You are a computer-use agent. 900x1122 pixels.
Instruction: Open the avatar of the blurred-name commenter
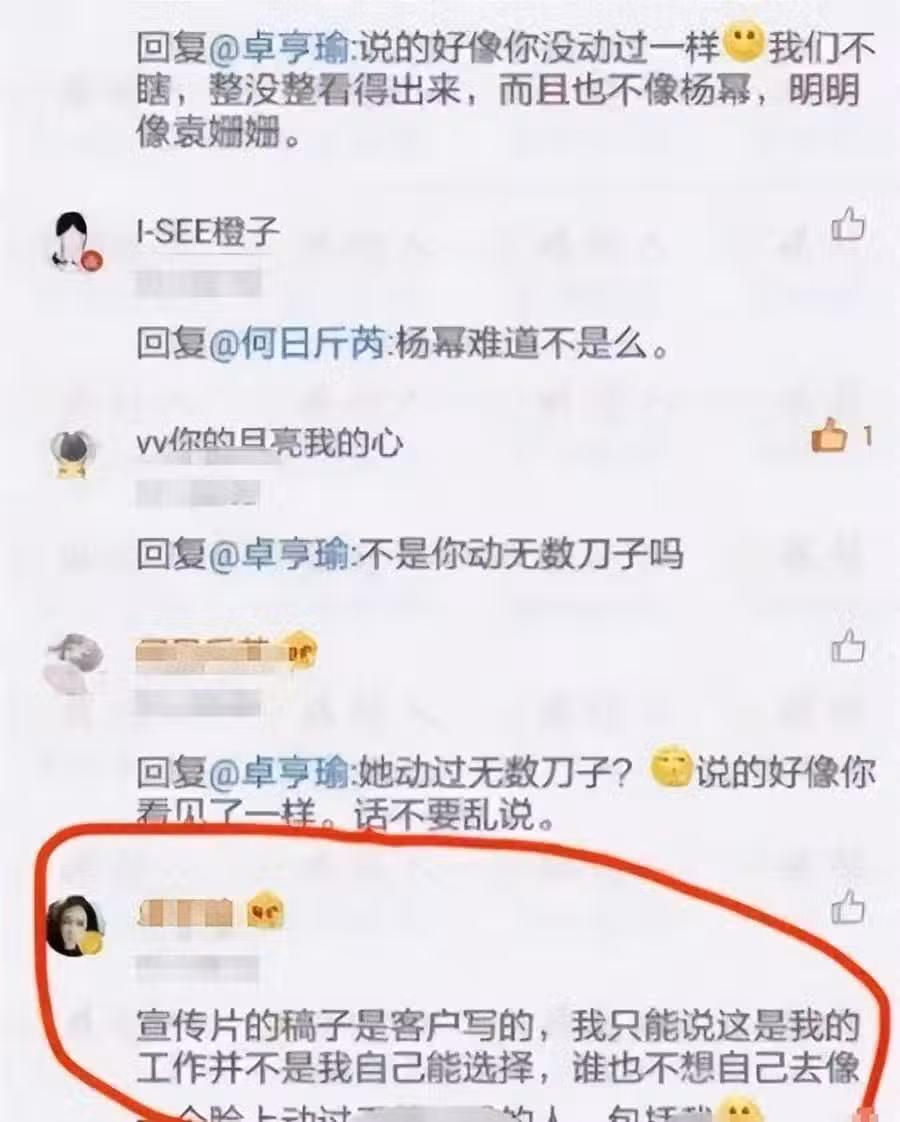point(74,662)
